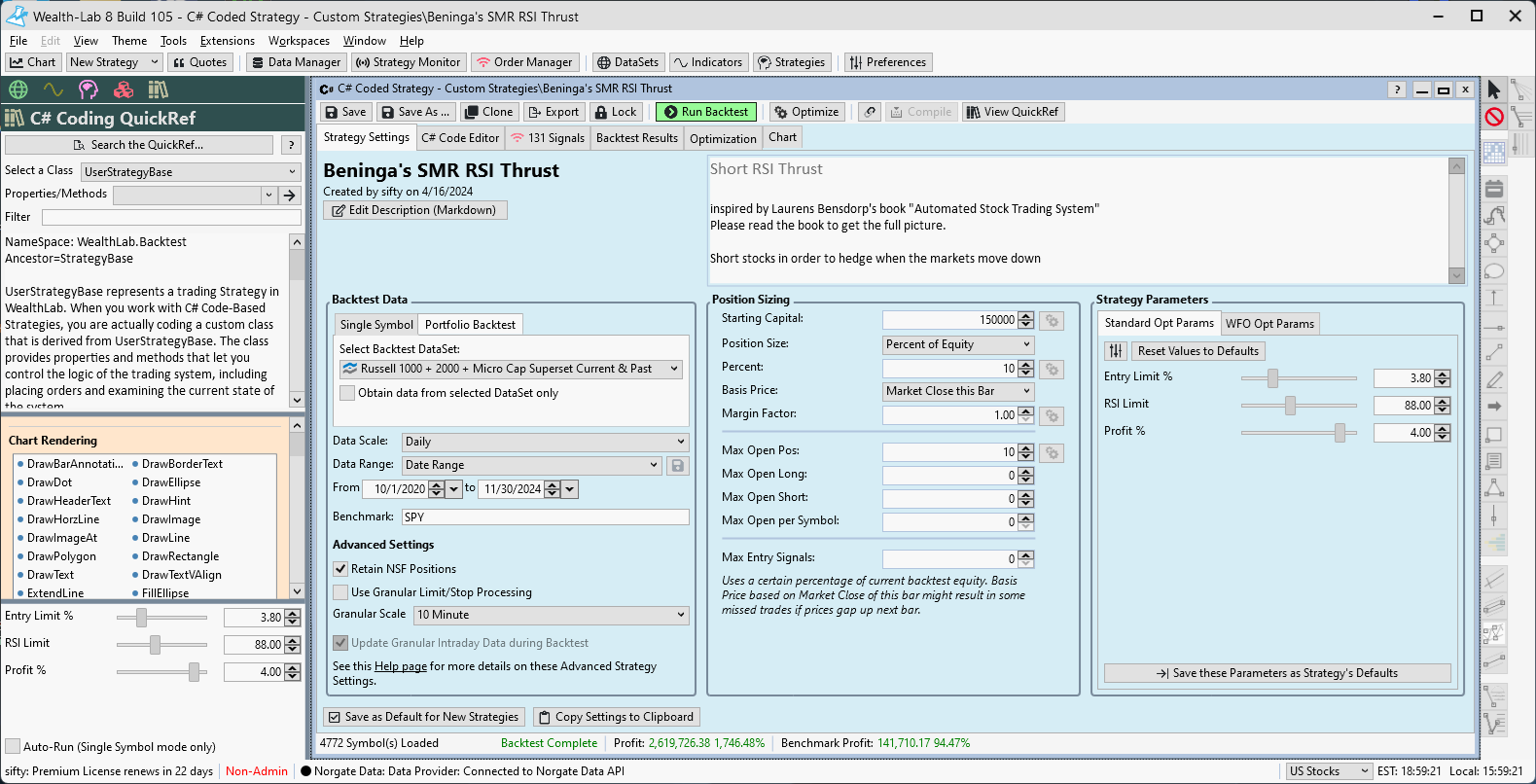Open the Position Size type dropdown
The height and width of the screenshot is (784, 1536).
pos(958,344)
